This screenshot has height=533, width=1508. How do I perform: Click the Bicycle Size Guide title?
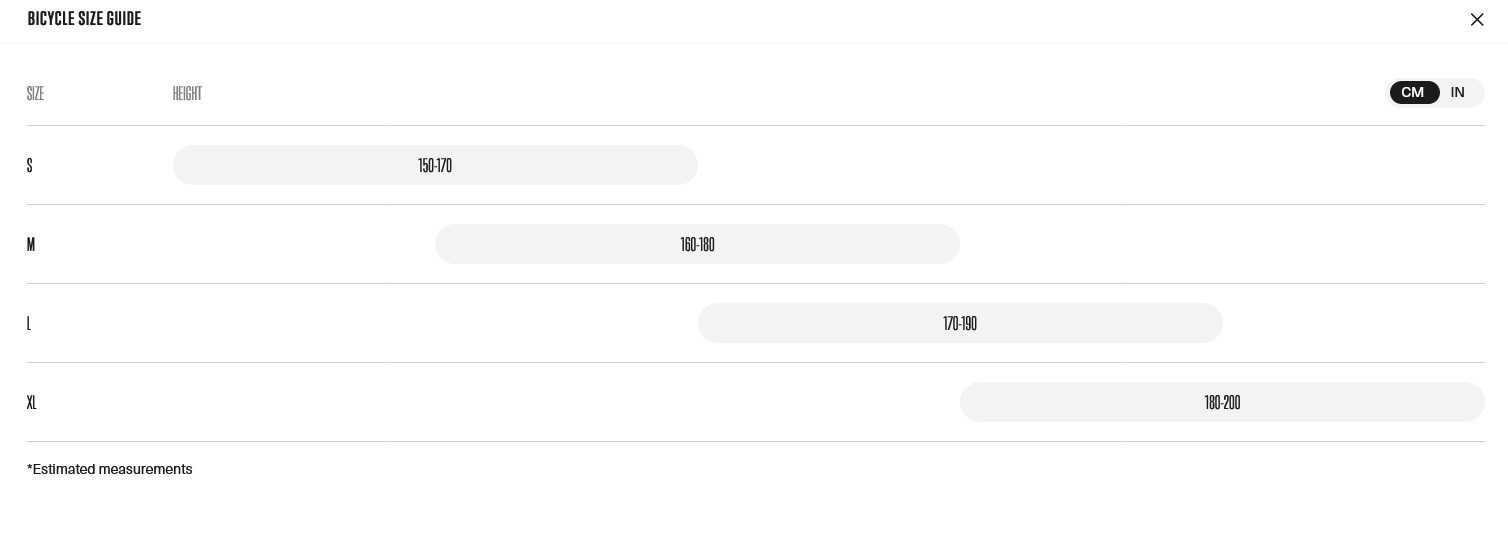[x=84, y=19]
